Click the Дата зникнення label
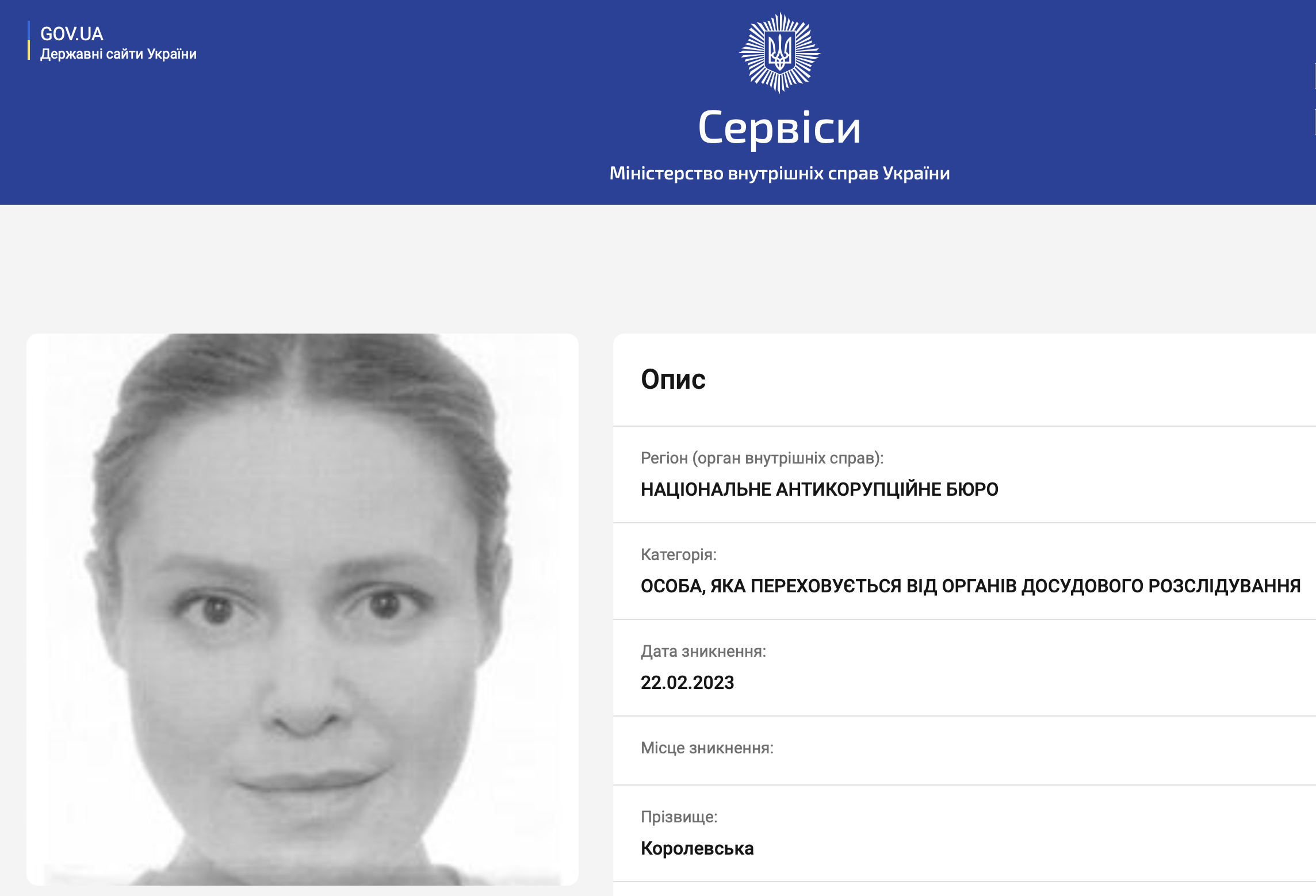 point(703,652)
